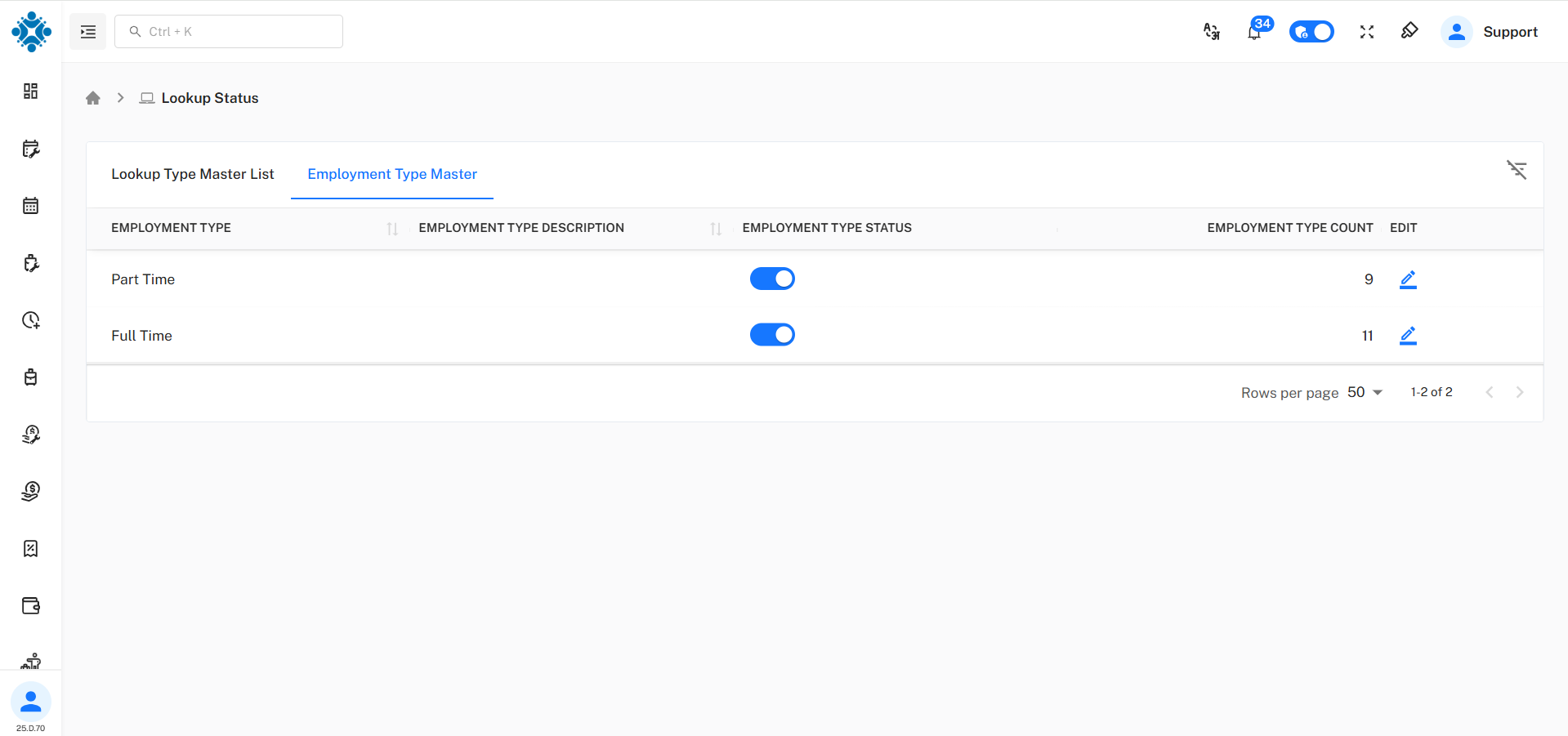
Task: Click the language translate icon
Action: (x=1212, y=32)
